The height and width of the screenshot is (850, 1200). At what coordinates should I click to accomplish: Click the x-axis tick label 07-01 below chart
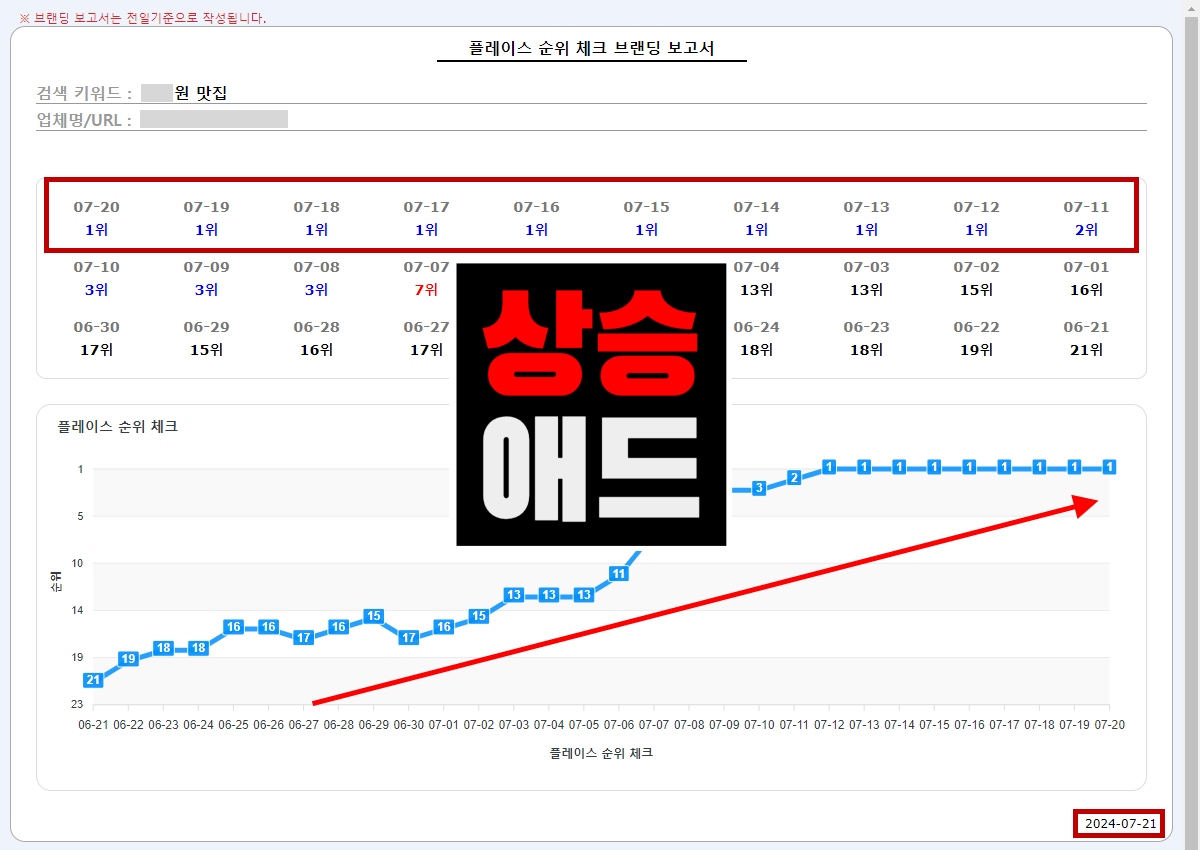click(443, 724)
